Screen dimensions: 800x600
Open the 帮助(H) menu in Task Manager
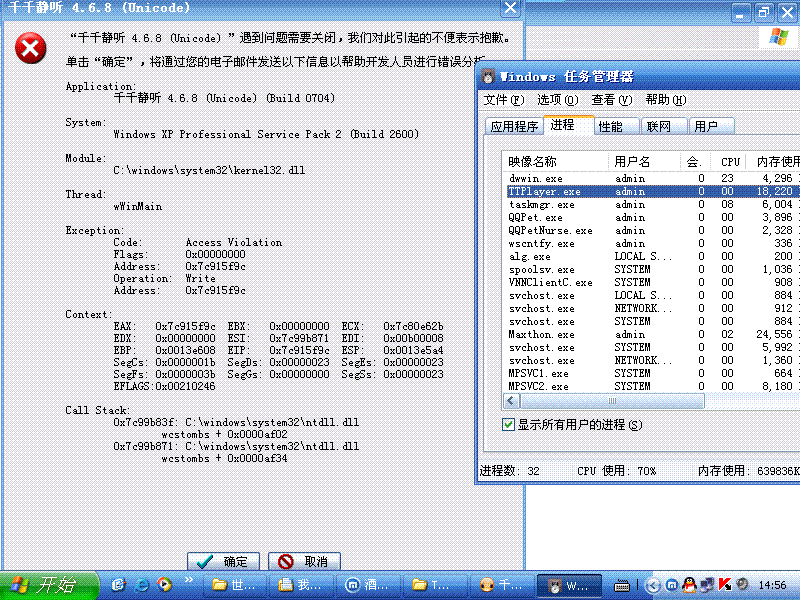[666, 99]
